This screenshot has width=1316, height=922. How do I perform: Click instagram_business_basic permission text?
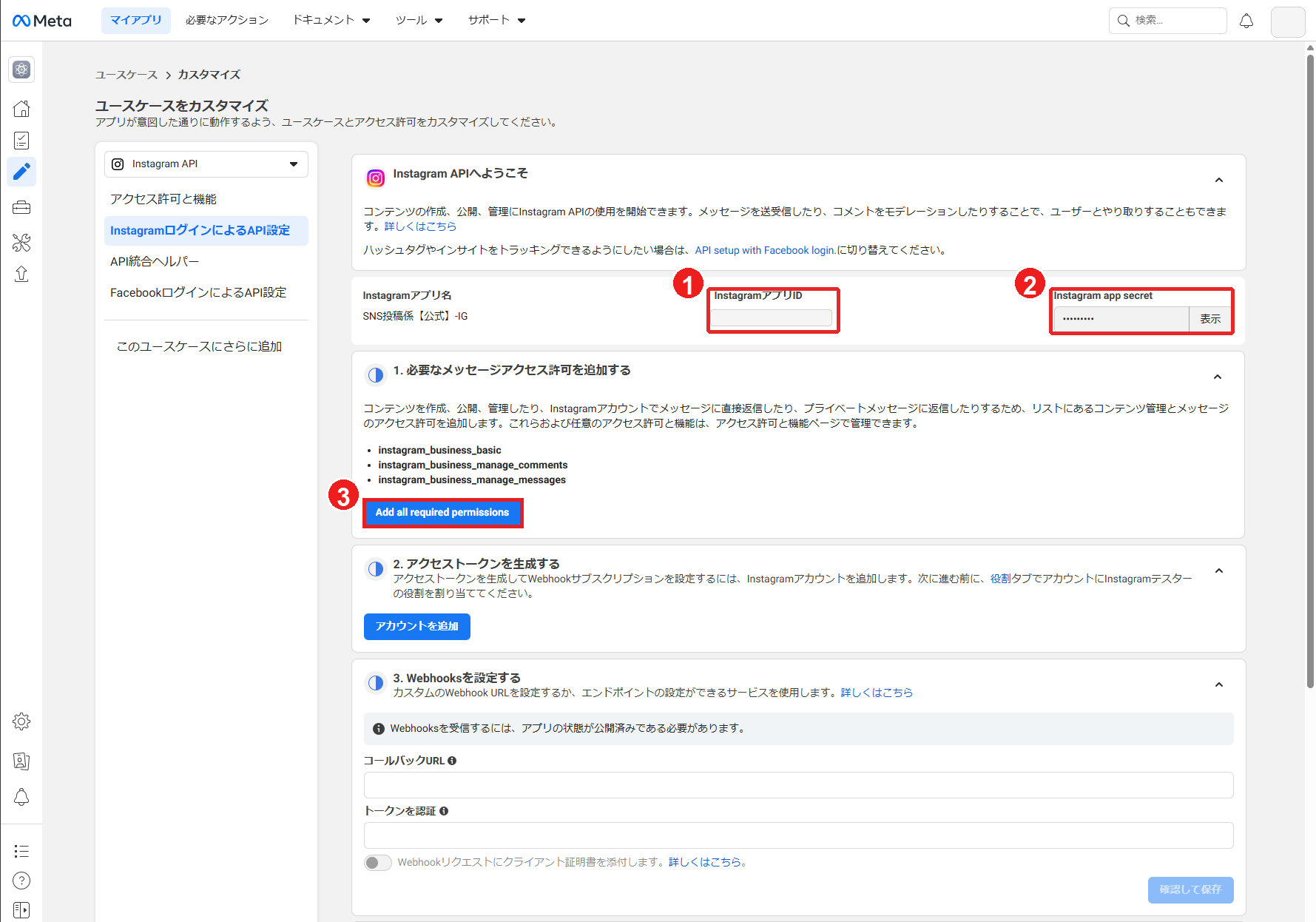pyautogui.click(x=439, y=450)
